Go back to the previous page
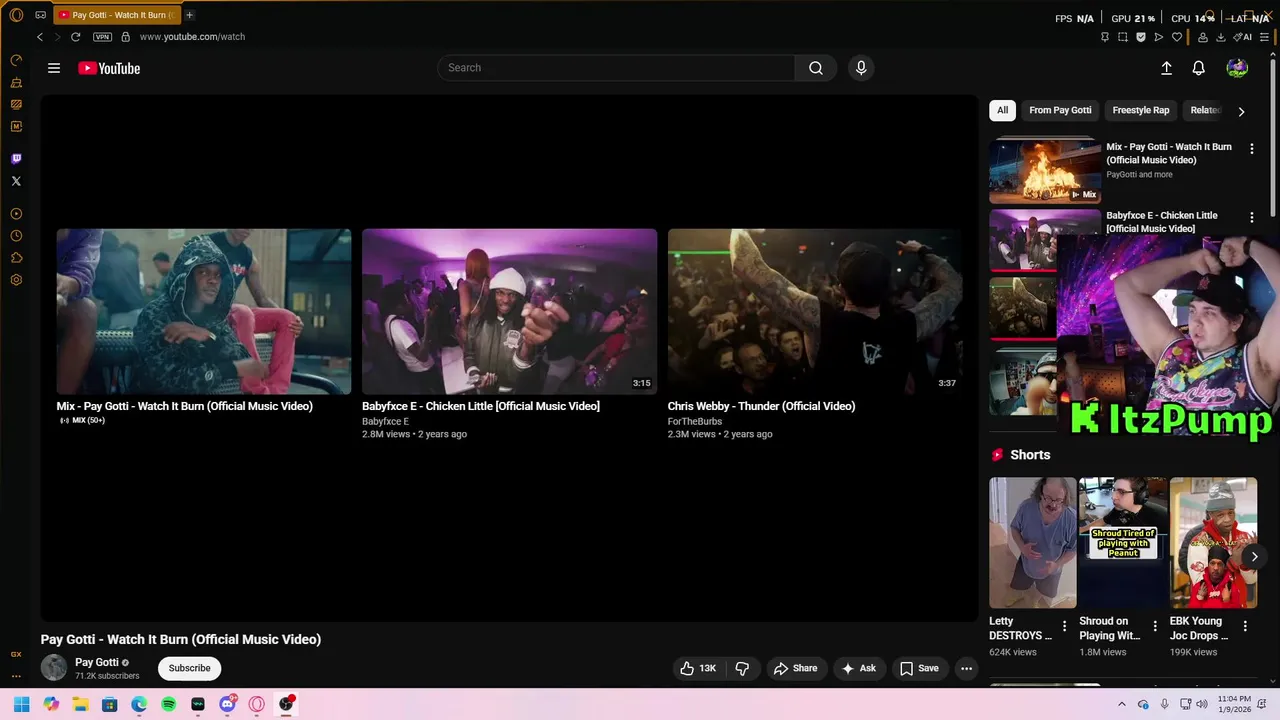1280x720 pixels. pos(40,37)
